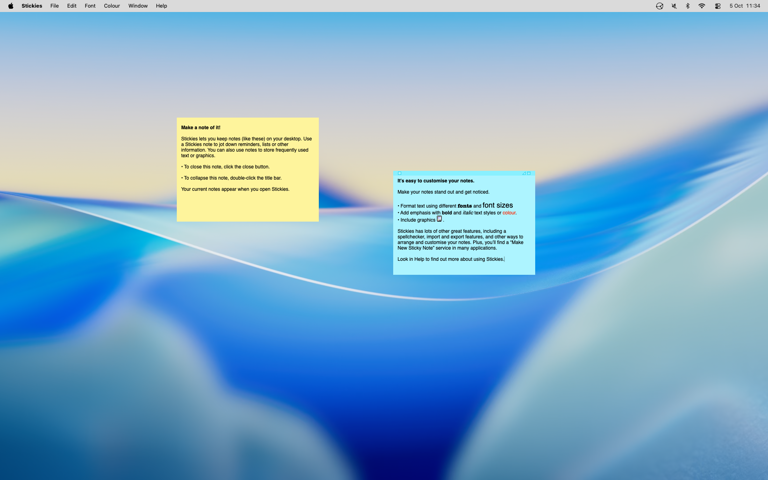Open the Wi-Fi status menu
This screenshot has height=480, width=768.
(x=701, y=6)
